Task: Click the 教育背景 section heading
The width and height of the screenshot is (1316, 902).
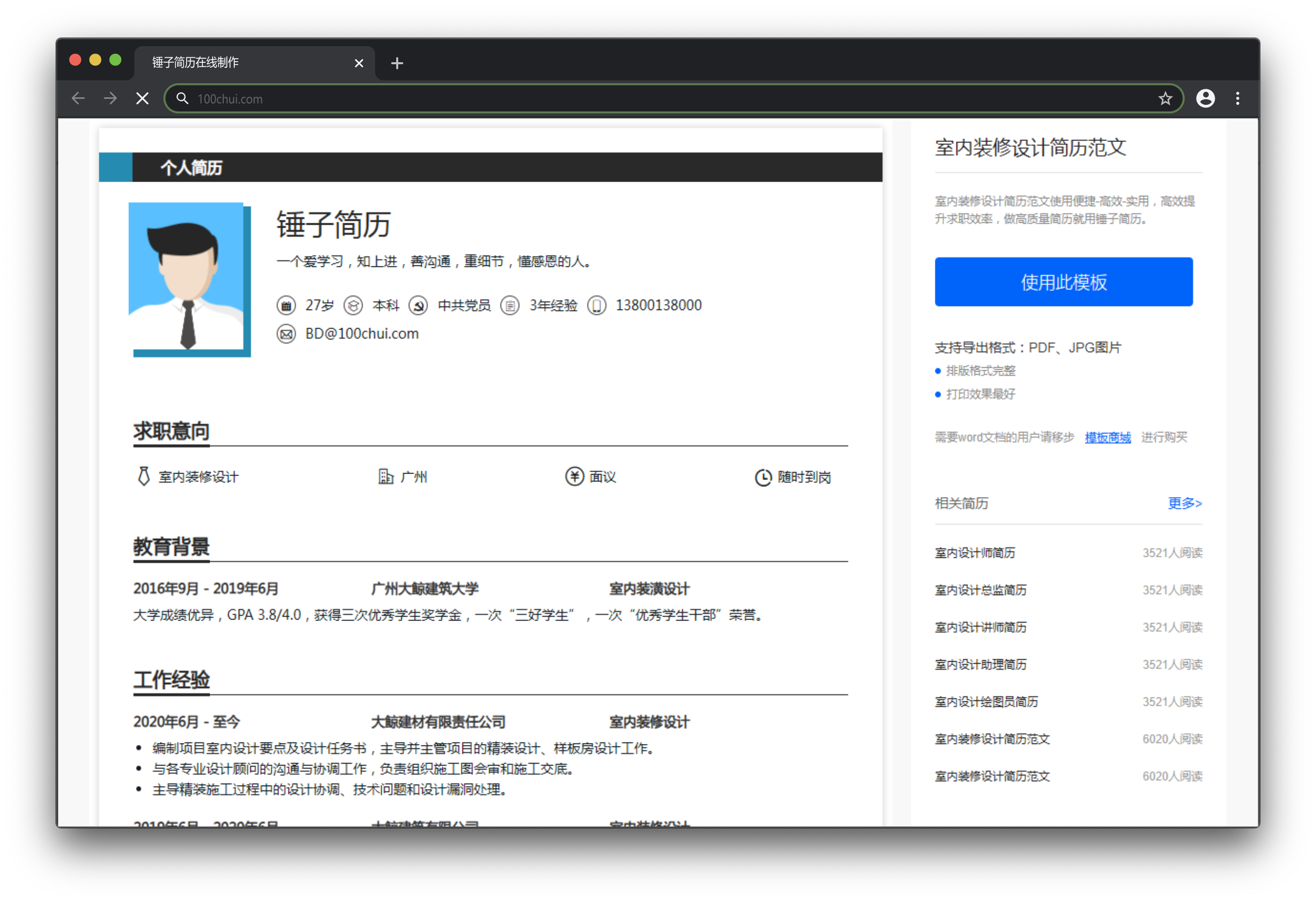Action: point(171,547)
